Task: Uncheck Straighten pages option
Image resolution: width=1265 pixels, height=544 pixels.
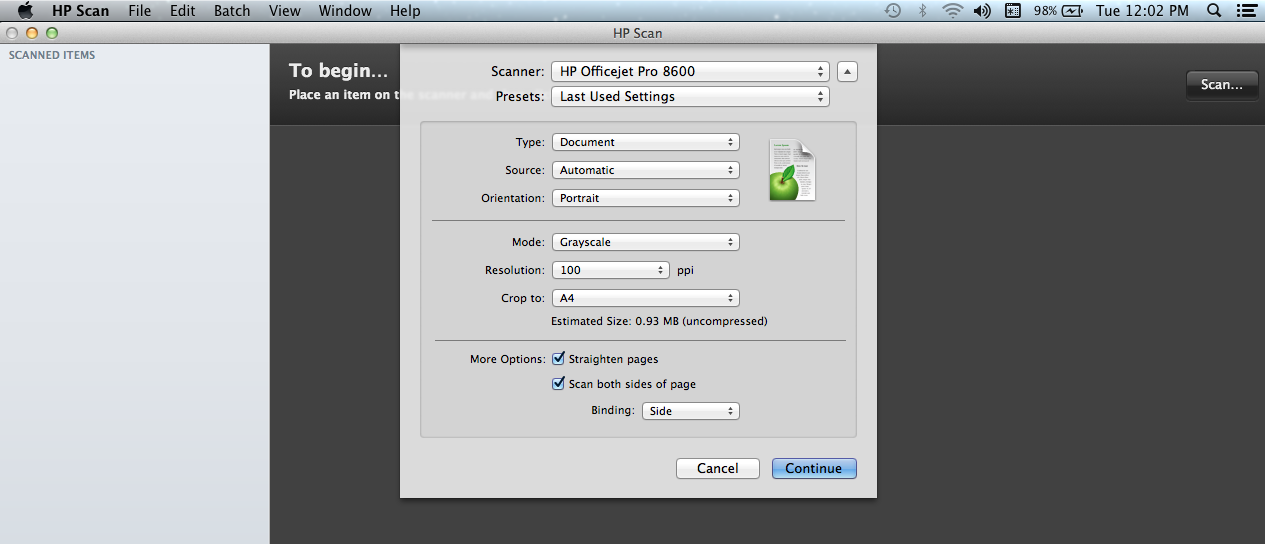Action: point(559,358)
